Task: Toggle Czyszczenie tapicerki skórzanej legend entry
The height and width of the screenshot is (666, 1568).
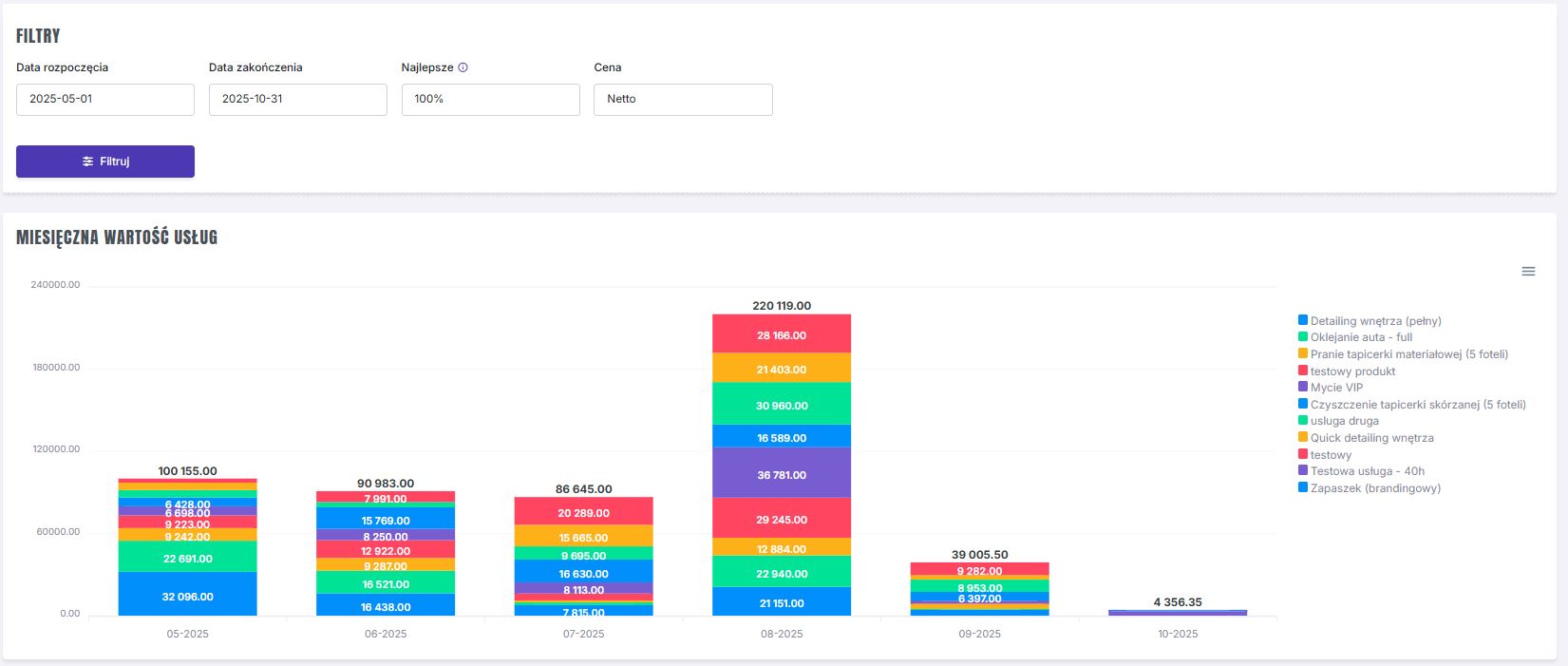Action: click(1418, 405)
